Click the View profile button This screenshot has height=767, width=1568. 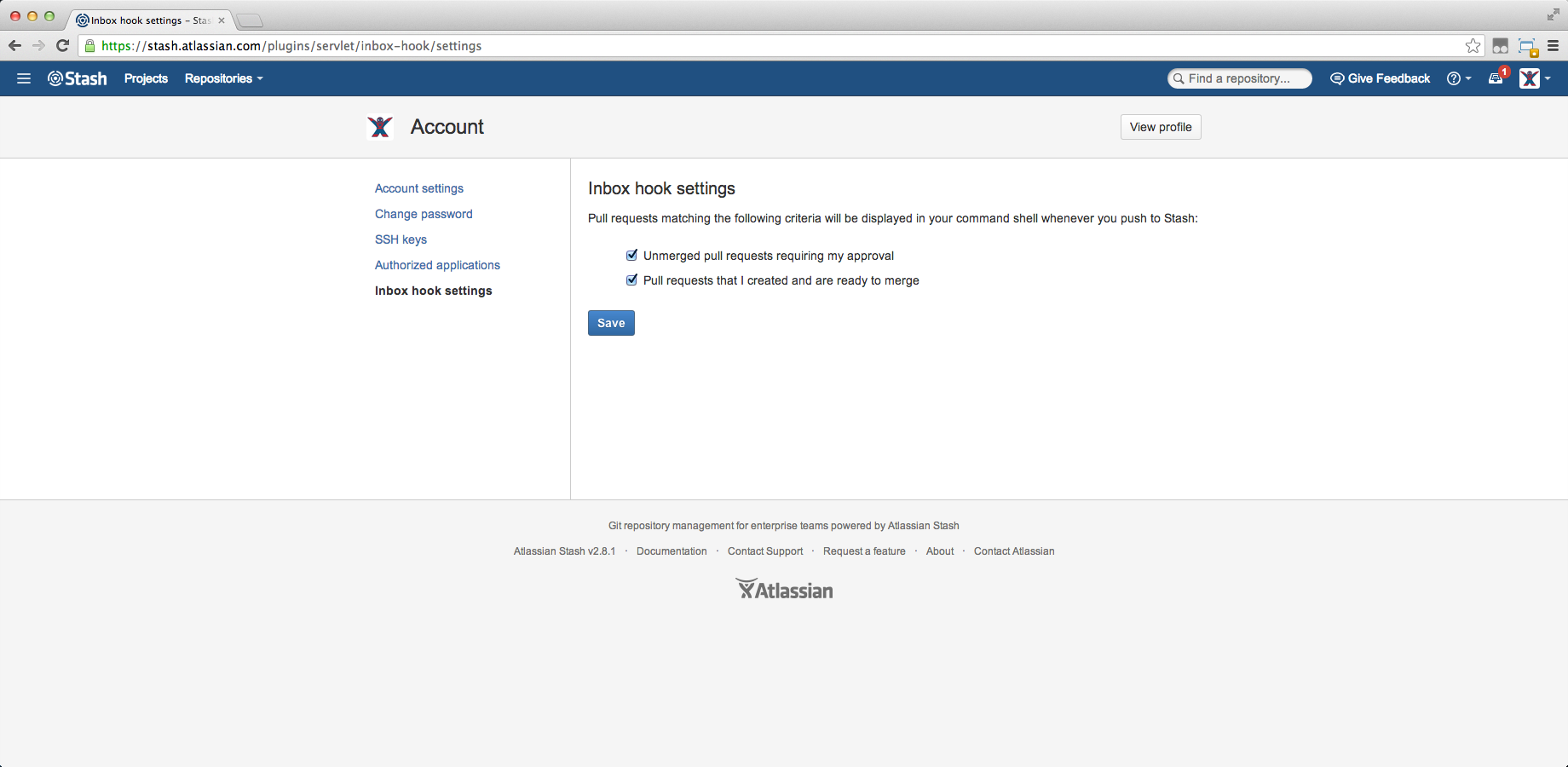(1161, 127)
